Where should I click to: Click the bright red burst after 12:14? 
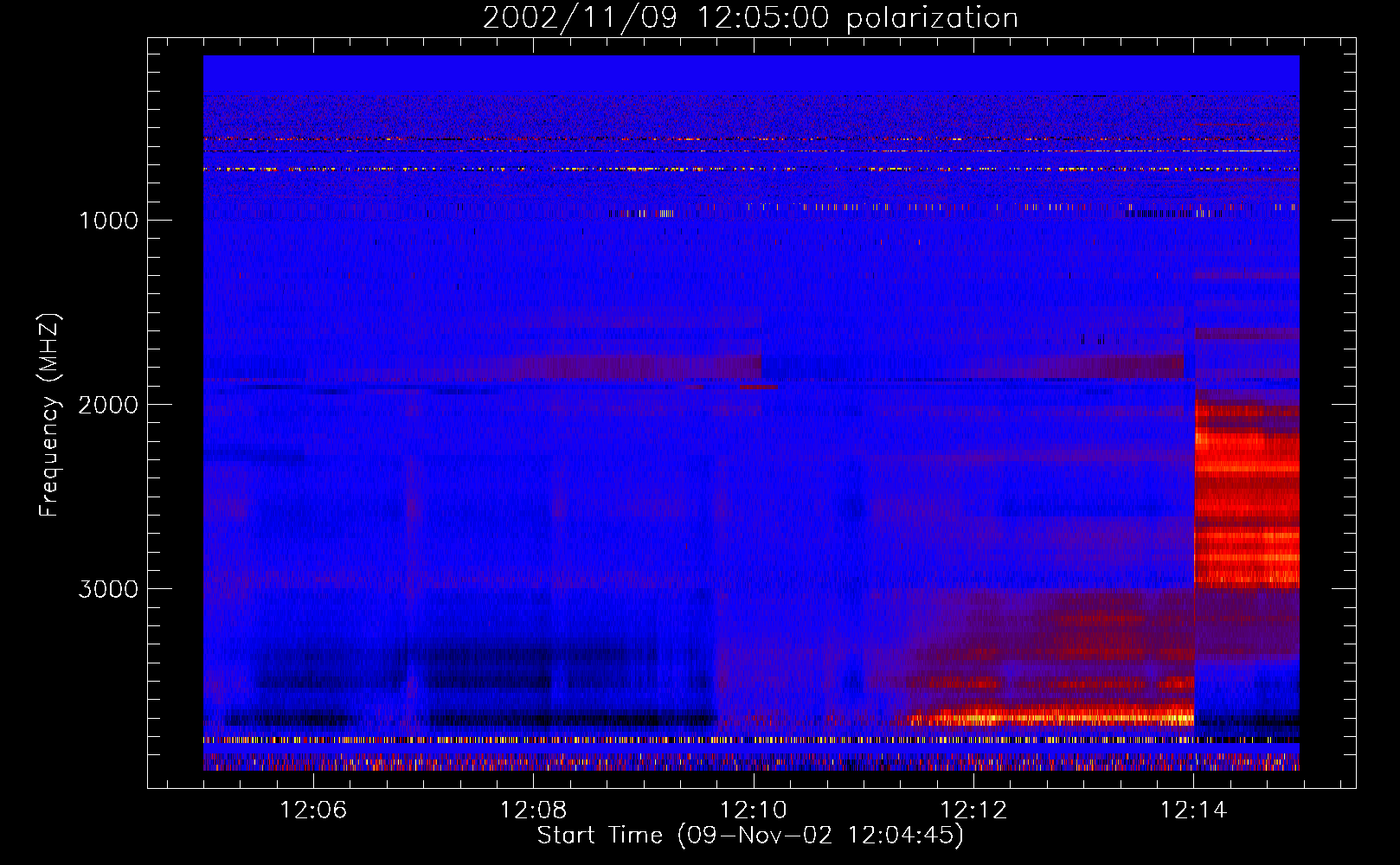tap(1247, 489)
